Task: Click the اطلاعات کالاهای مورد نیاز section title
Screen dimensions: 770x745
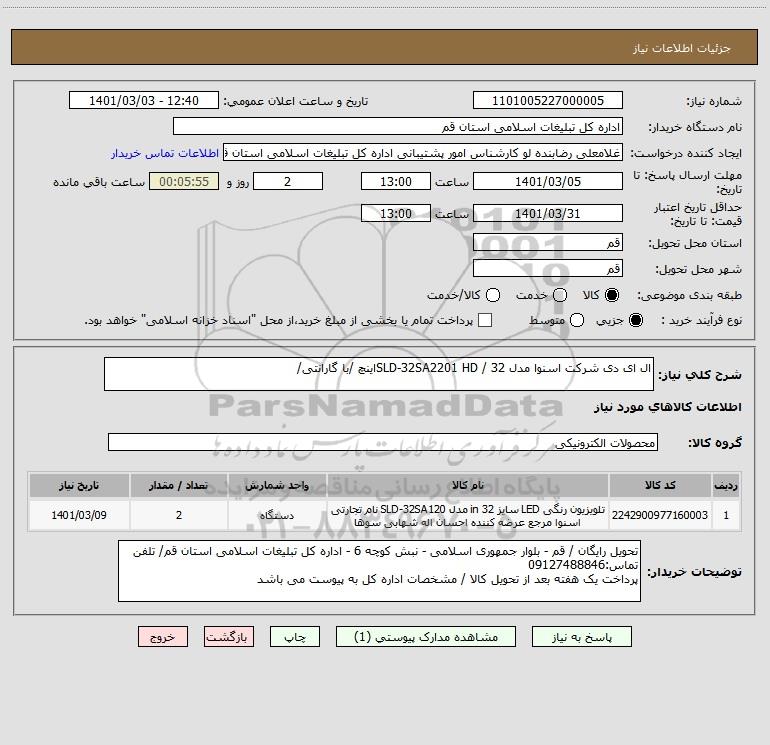Action: tap(668, 407)
